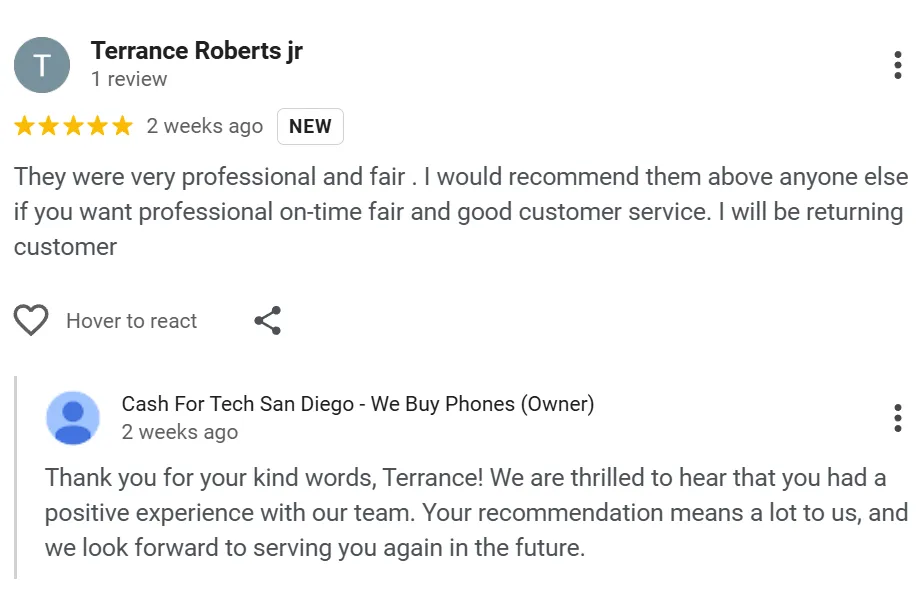The height and width of the screenshot is (607, 922).
Task: Click the "1 review" count under the reviewer name
Action: coord(129,79)
